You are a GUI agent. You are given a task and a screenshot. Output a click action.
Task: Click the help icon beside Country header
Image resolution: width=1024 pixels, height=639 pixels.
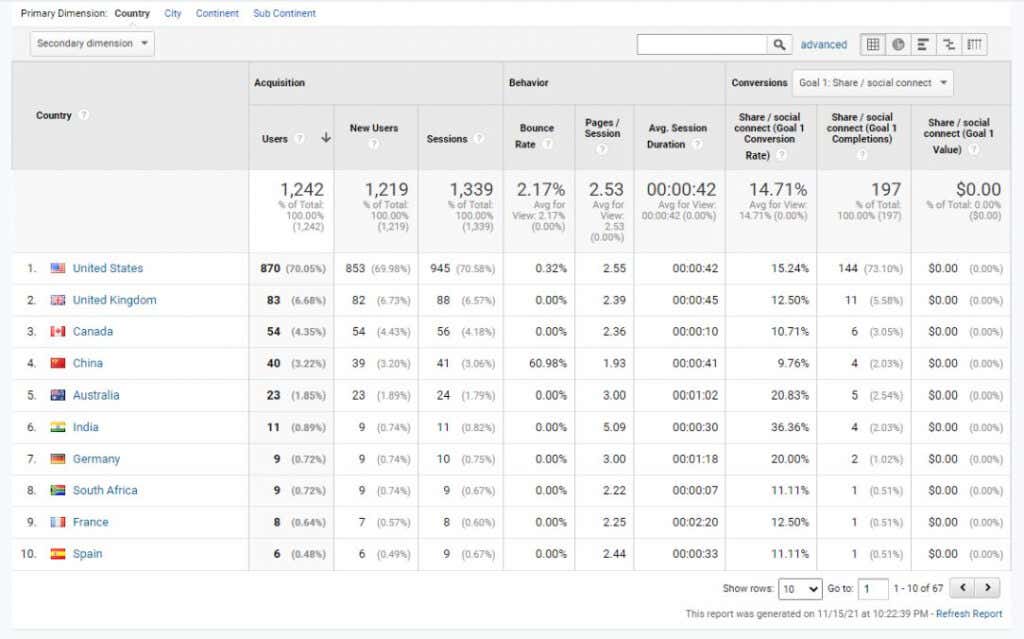84,115
